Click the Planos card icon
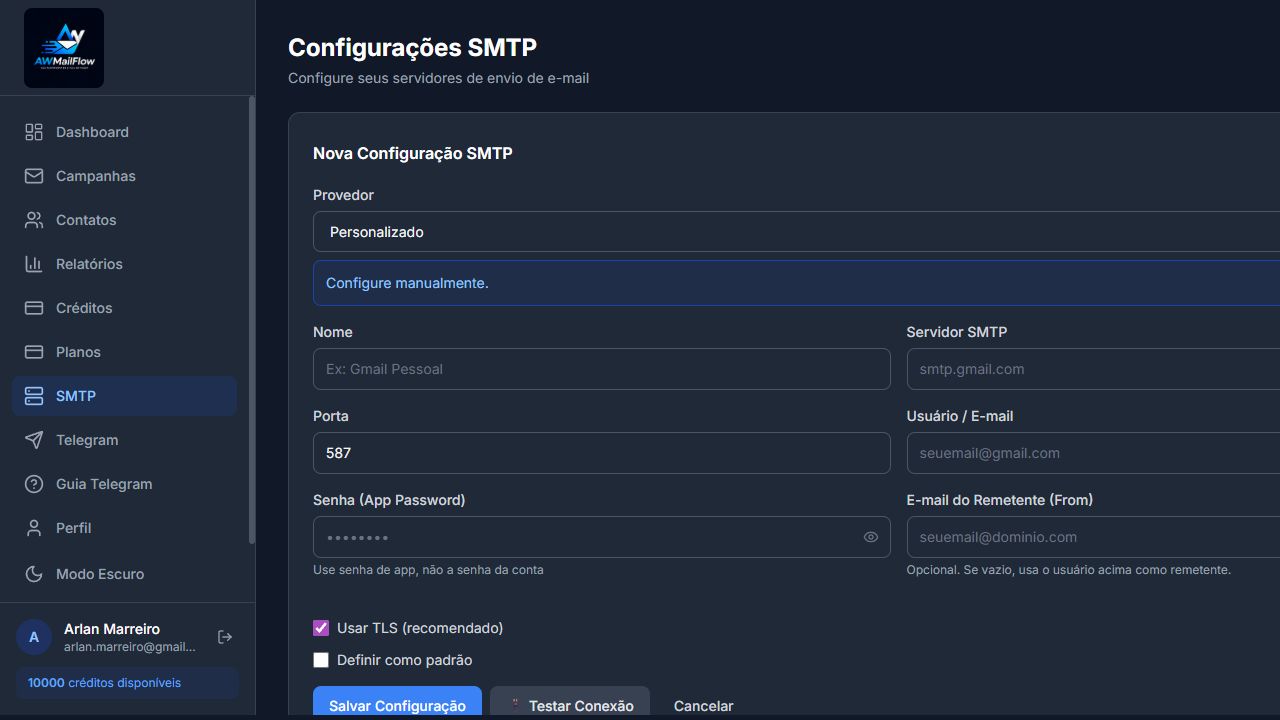Screen dimensions: 1280x720 (34, 352)
